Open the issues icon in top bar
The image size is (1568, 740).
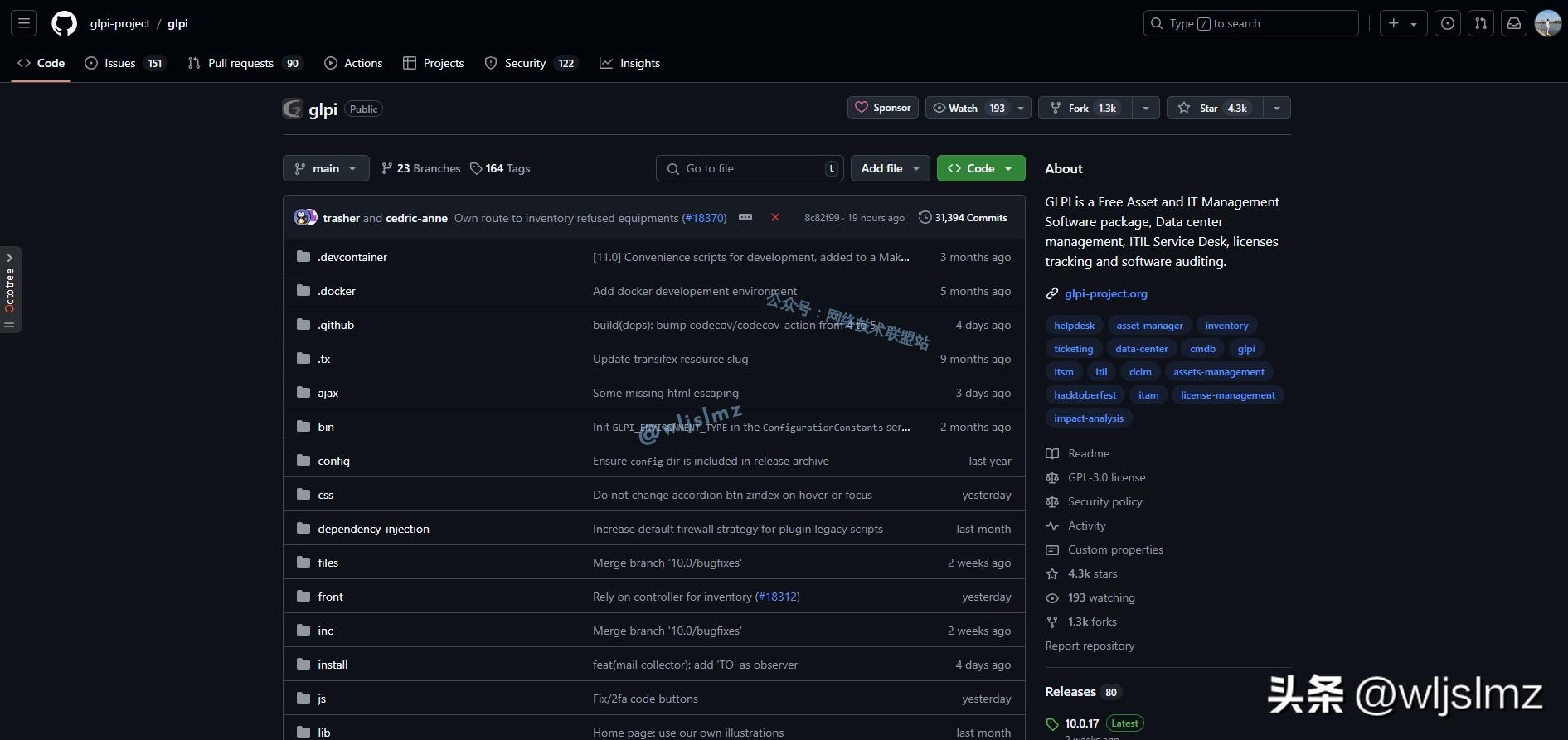(x=1447, y=23)
